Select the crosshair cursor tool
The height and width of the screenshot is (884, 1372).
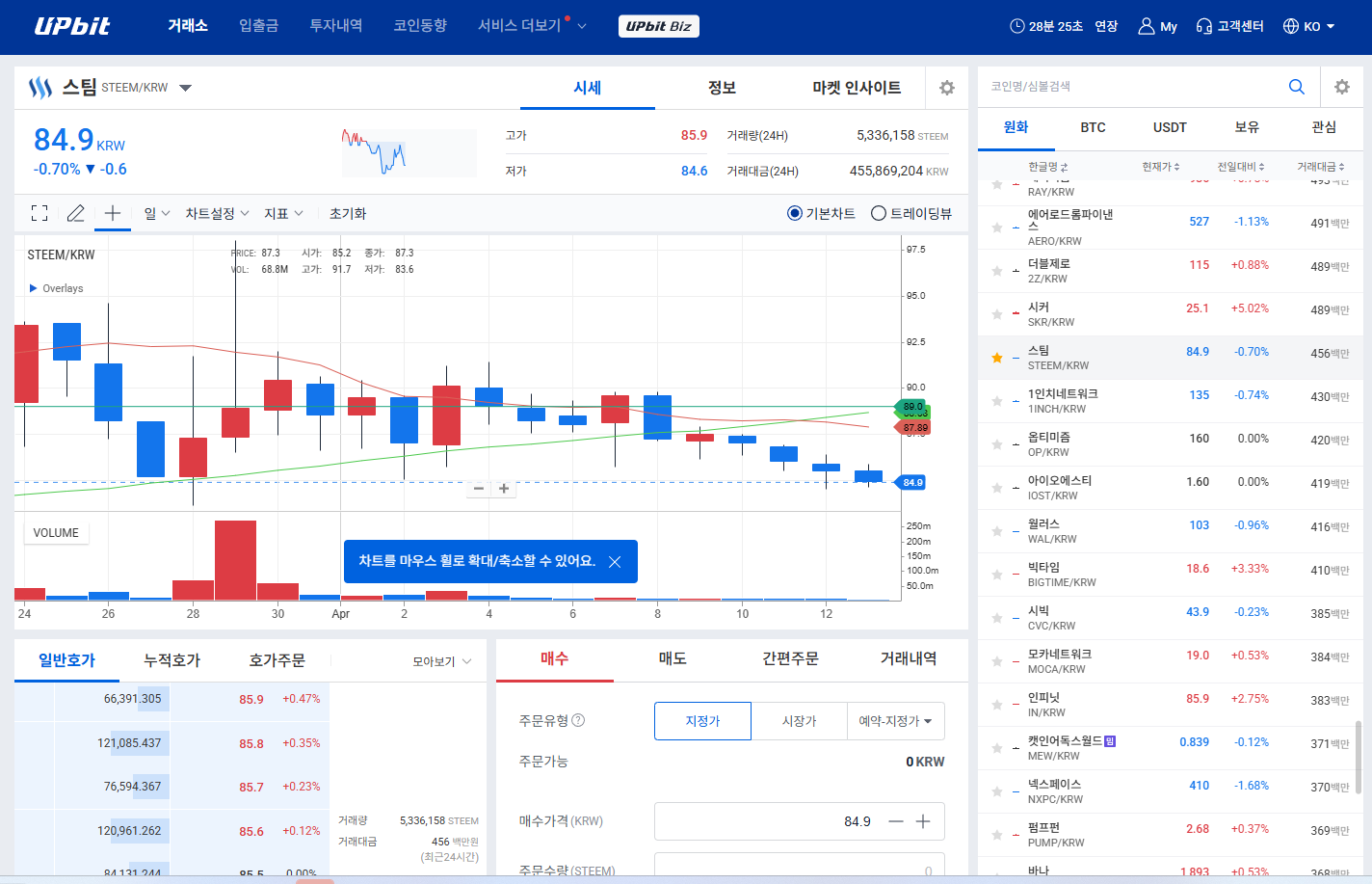(x=112, y=213)
